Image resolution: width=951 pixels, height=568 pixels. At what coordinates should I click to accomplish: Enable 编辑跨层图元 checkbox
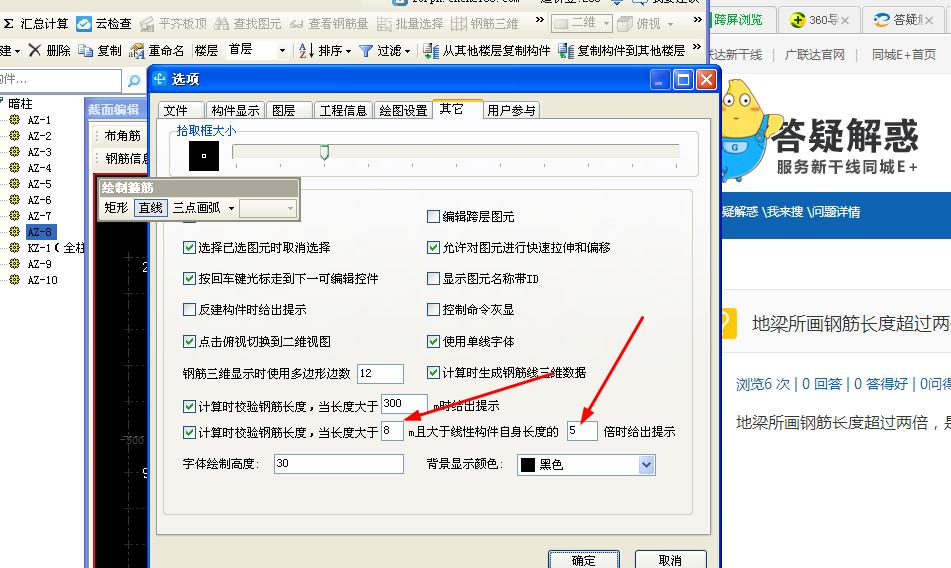[x=433, y=216]
